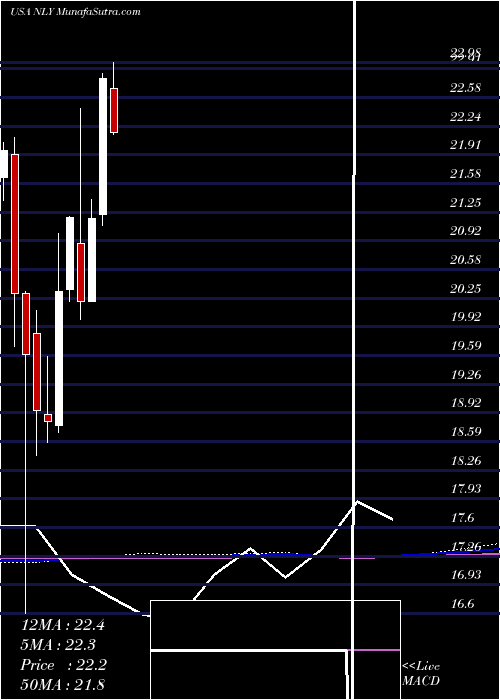The height and width of the screenshot is (700, 500).
Task: Click the 21.25 price axis label
Action: [x=466, y=203]
